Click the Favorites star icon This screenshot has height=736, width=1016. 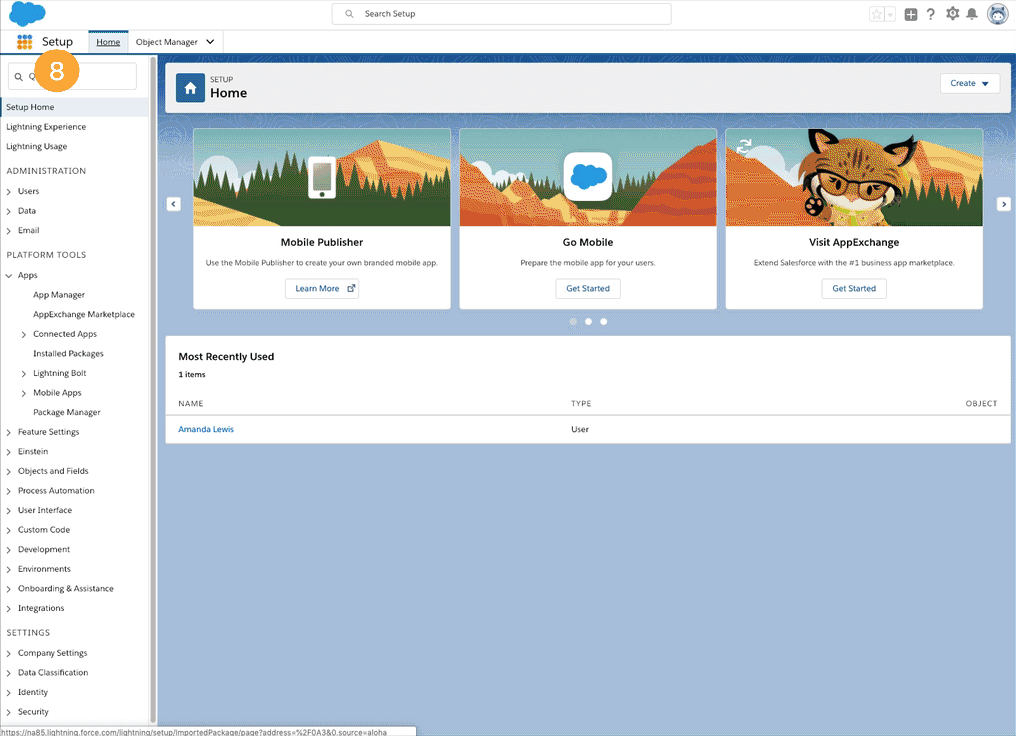click(x=877, y=14)
